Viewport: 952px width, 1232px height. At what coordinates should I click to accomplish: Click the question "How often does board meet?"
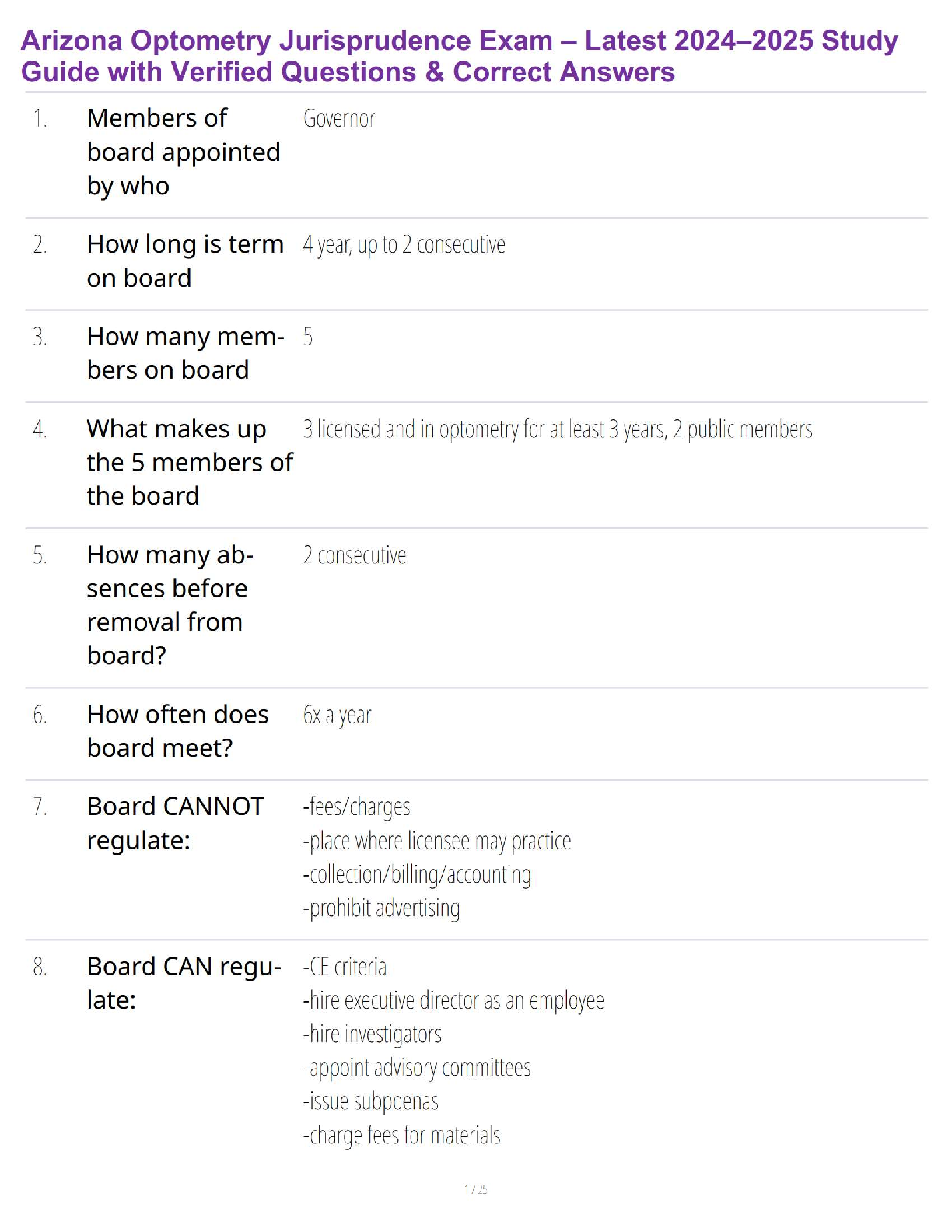pos(177,731)
